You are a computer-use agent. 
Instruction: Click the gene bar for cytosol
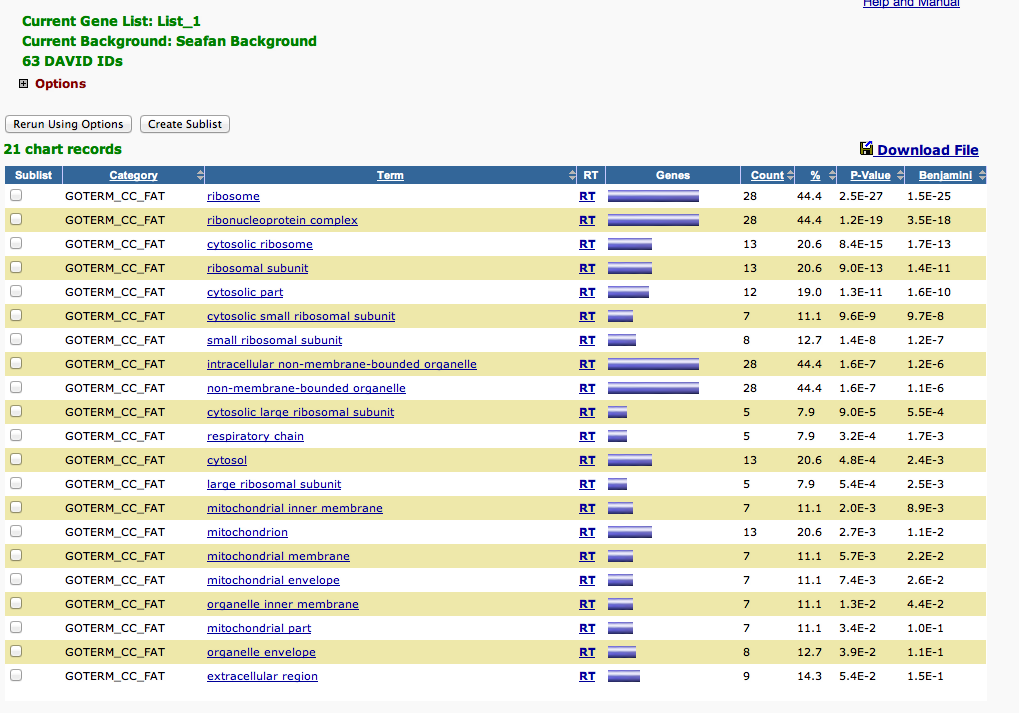click(x=630, y=460)
